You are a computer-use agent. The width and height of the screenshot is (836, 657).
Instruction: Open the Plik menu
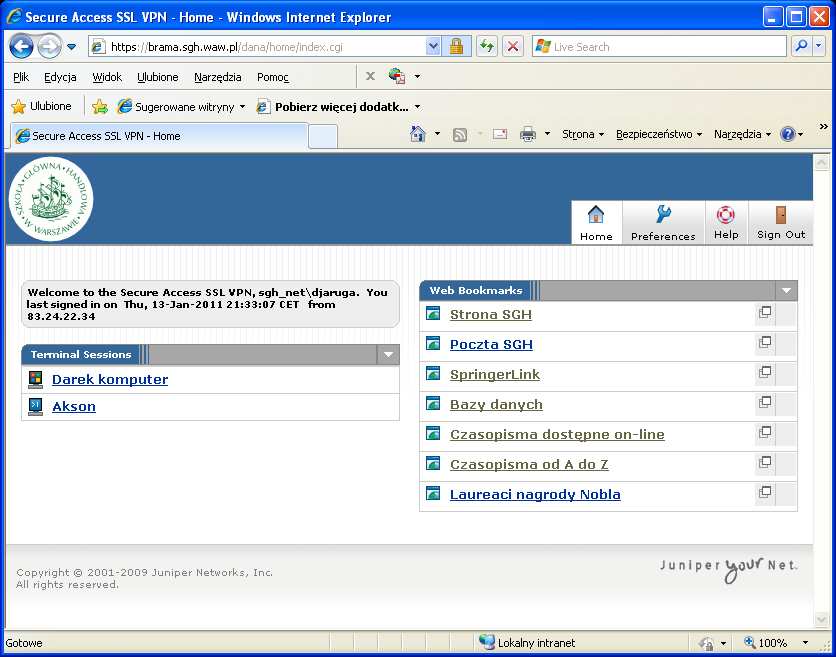21,77
